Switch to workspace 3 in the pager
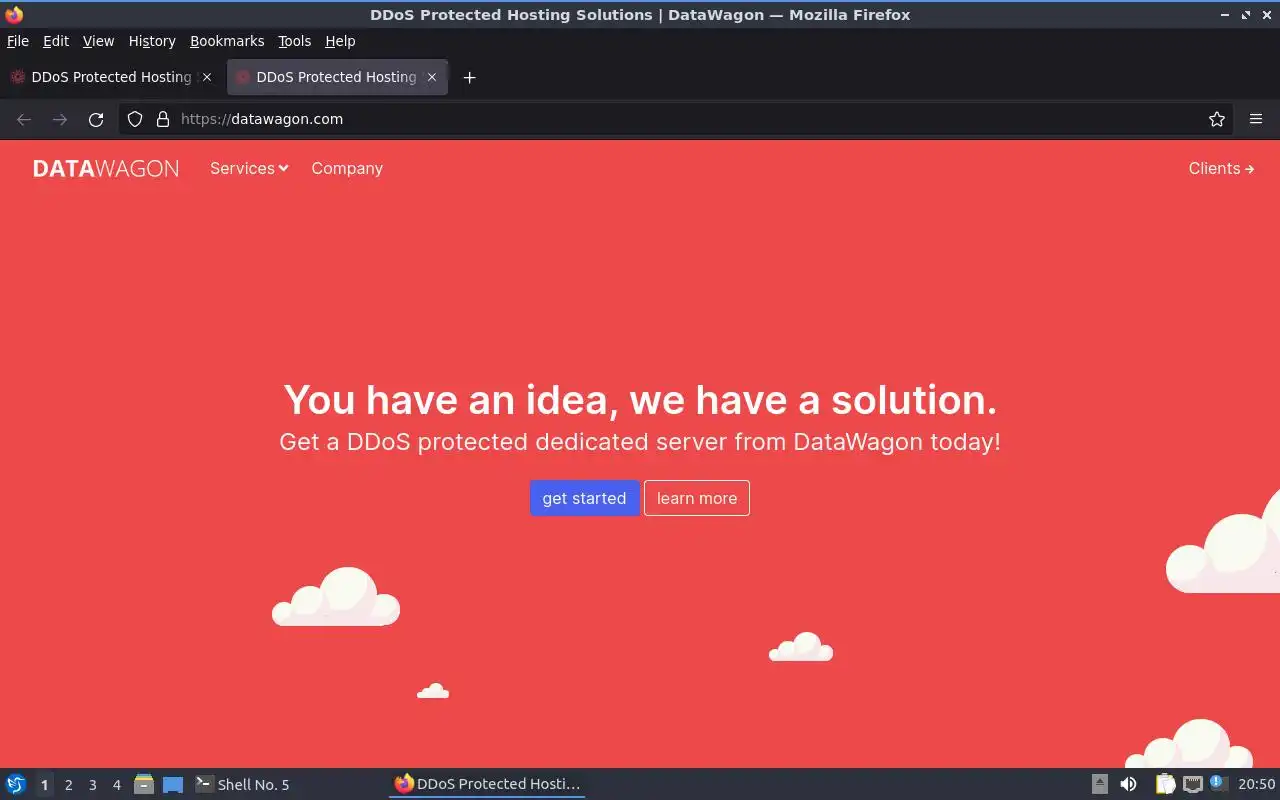1280x800 pixels. 92,785
